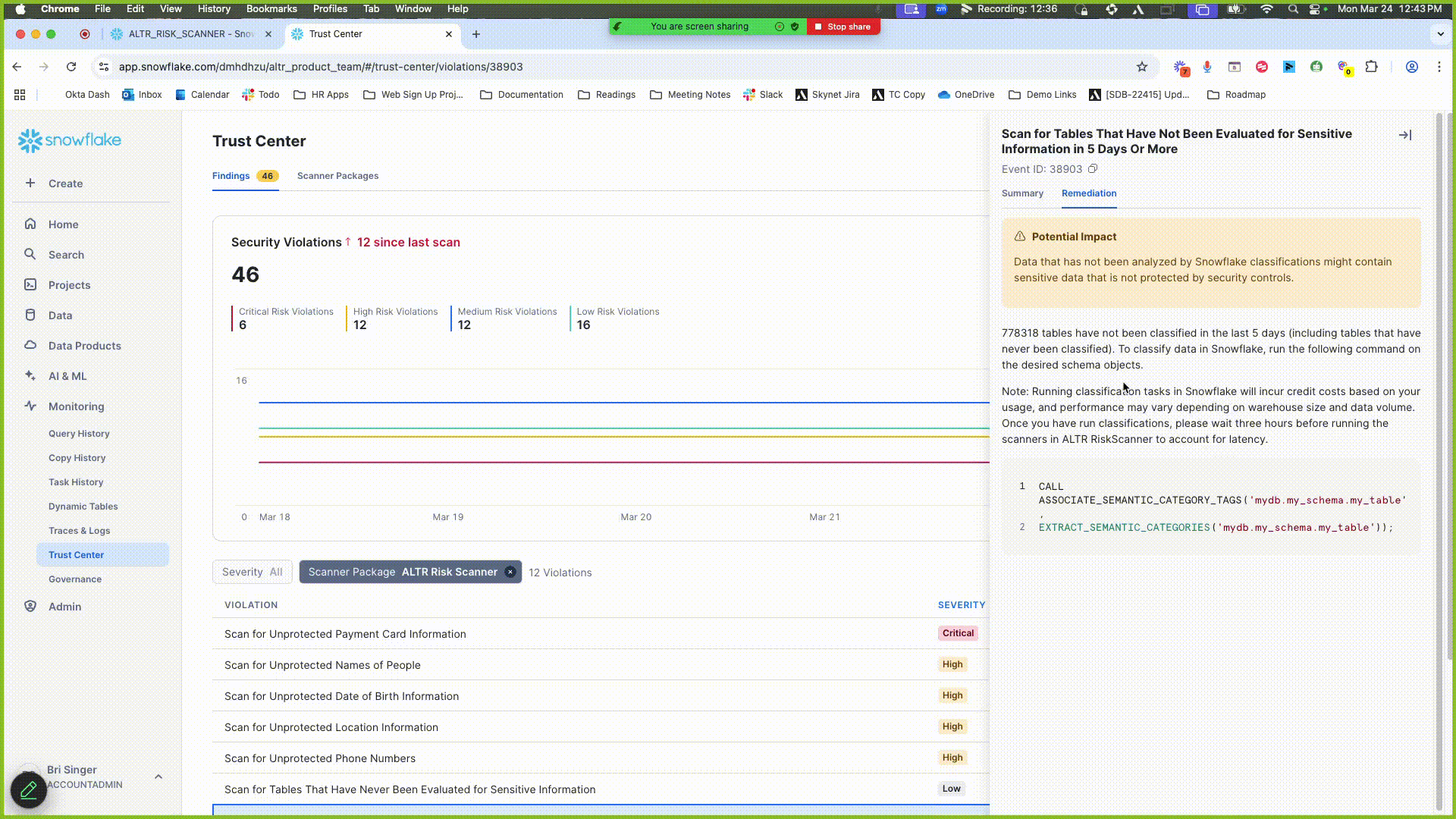Expand the Bri Singer account menu

point(158,776)
